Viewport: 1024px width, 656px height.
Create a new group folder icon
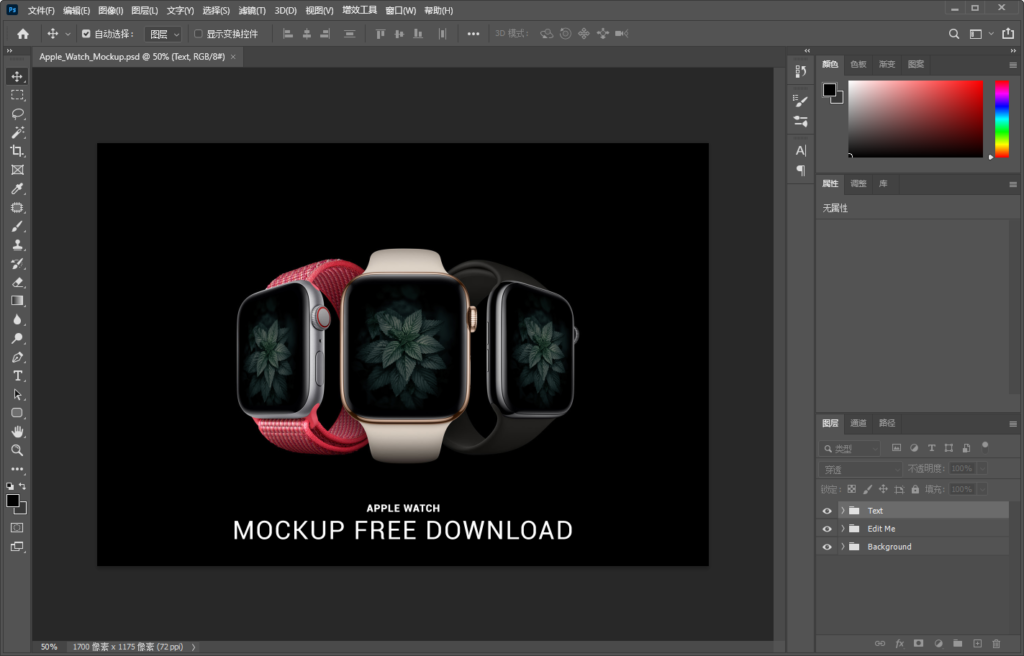tap(957, 644)
